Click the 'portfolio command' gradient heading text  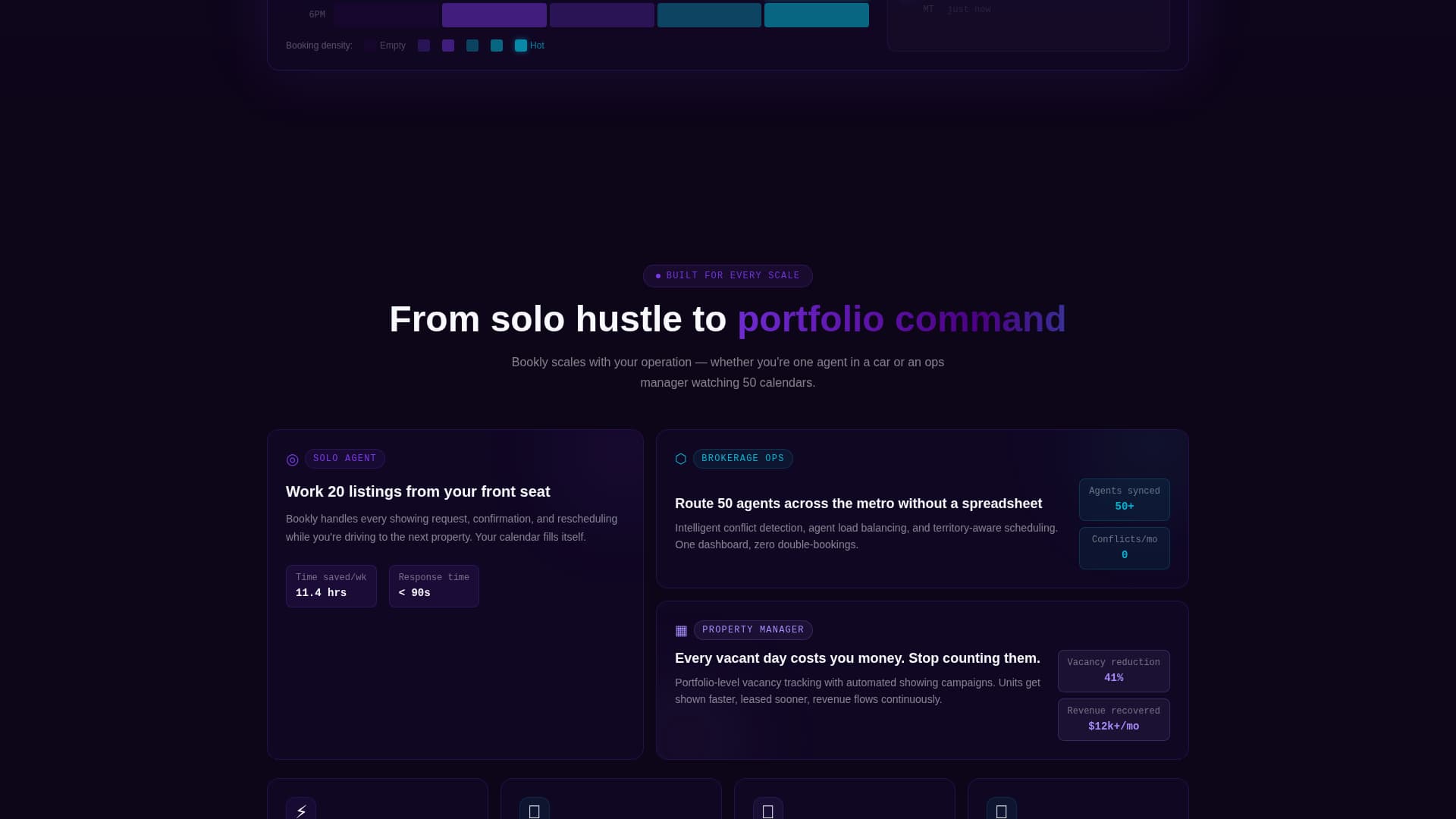(x=902, y=319)
